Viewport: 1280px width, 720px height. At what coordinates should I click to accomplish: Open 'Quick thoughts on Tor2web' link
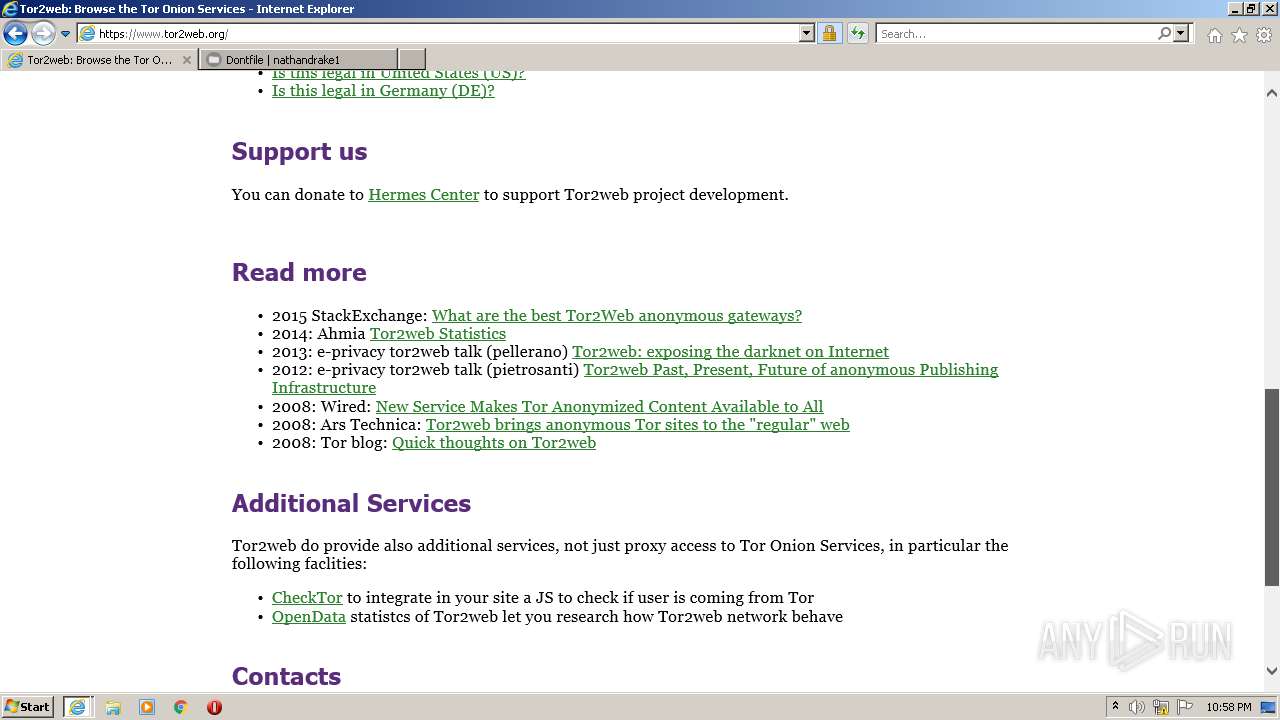tap(494, 442)
